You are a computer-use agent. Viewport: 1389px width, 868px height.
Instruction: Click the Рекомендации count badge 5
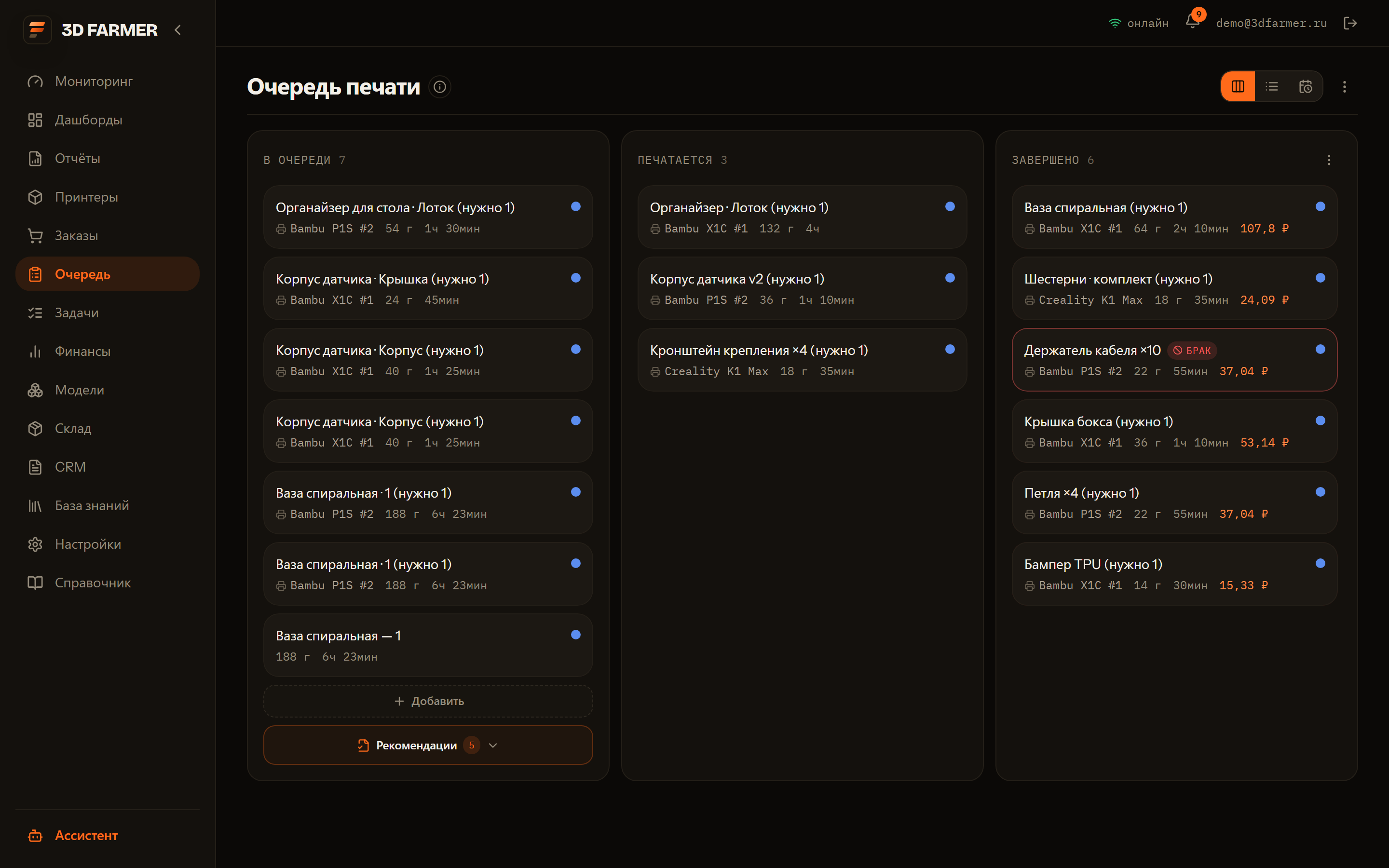click(471, 745)
